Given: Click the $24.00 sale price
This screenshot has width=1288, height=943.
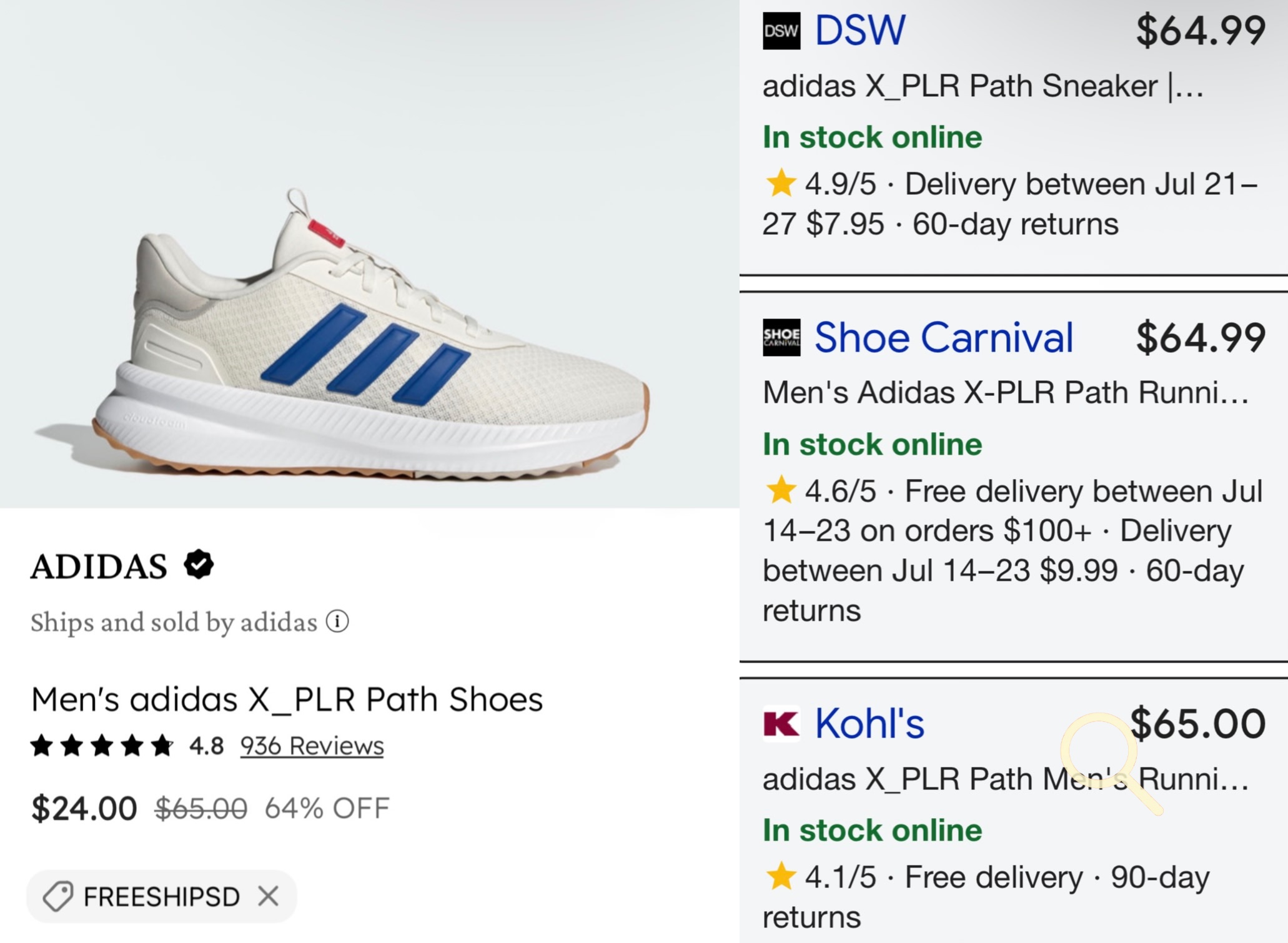Looking at the screenshot, I should coord(84,808).
